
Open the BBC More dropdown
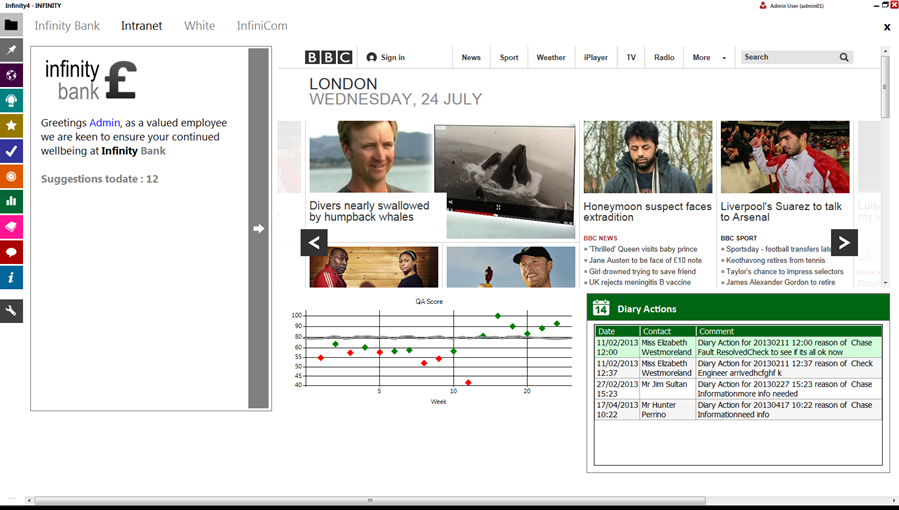(709, 57)
